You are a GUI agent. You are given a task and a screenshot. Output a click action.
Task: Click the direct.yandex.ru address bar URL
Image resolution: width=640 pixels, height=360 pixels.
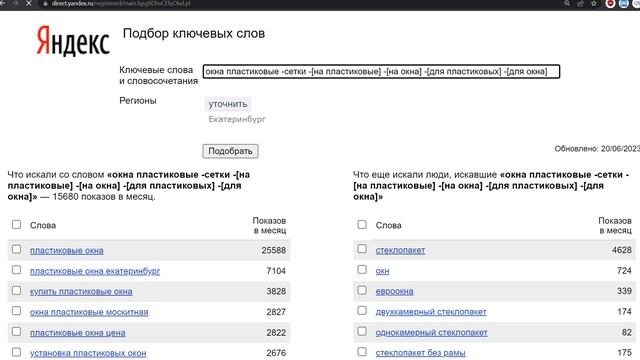click(x=121, y=3)
